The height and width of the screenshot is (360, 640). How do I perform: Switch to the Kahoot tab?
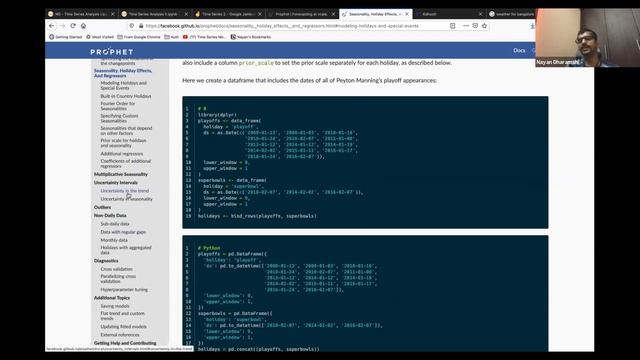[448, 14]
